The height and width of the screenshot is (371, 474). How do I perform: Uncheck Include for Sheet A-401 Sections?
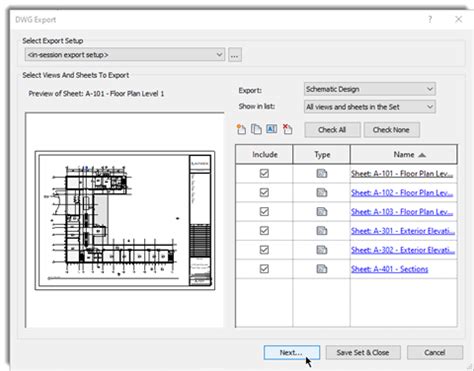point(264,269)
